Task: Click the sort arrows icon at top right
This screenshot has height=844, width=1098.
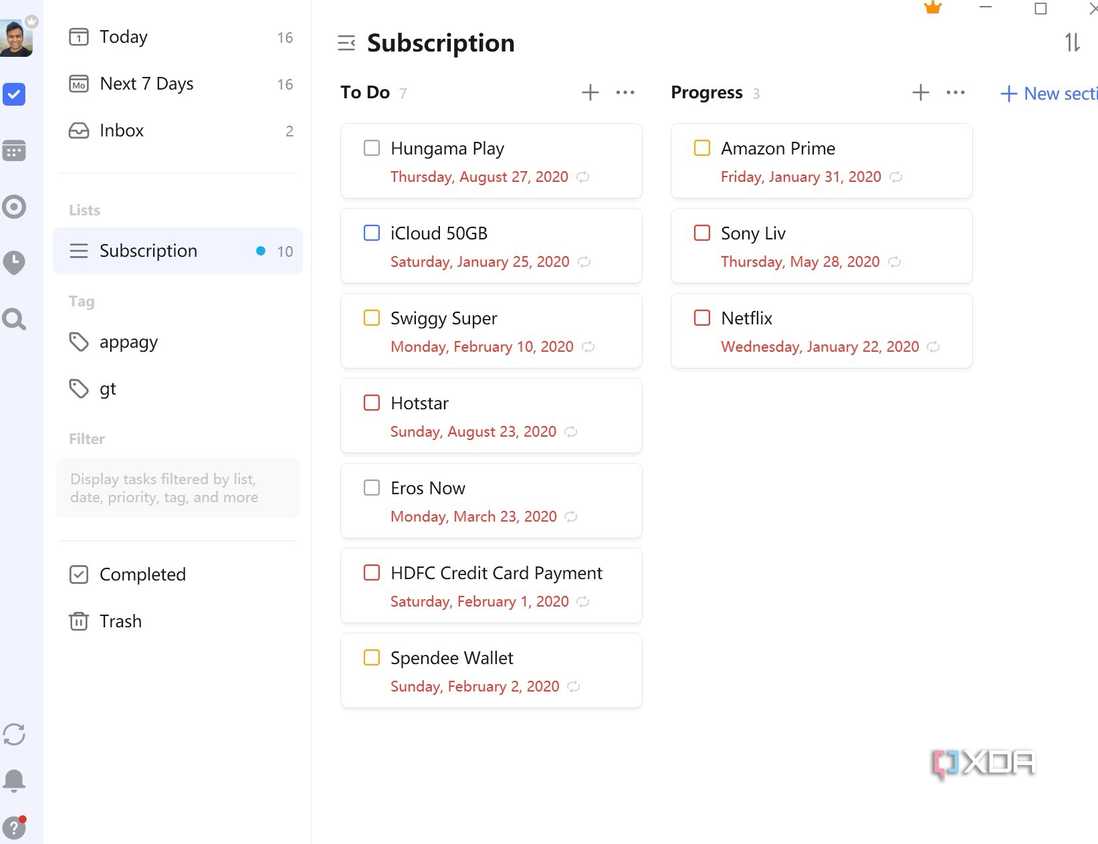Action: coord(1072,43)
